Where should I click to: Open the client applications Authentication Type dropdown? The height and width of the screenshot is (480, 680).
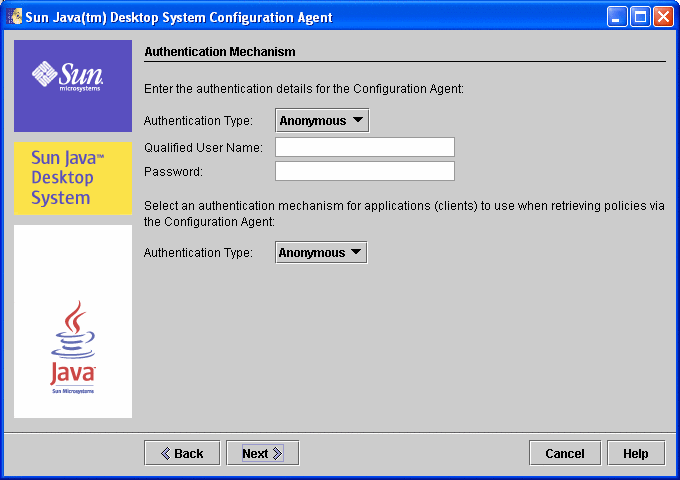point(321,252)
